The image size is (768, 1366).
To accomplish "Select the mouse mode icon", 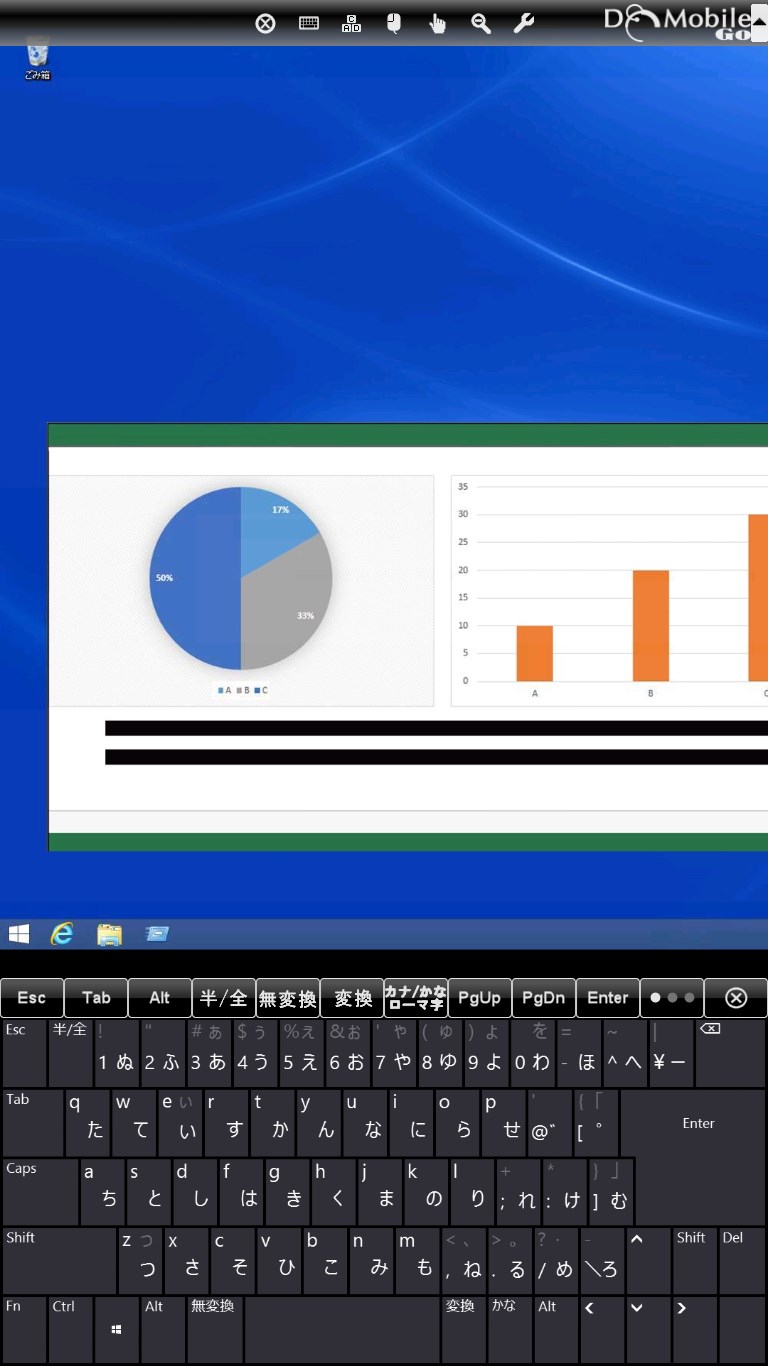I will coord(394,23).
